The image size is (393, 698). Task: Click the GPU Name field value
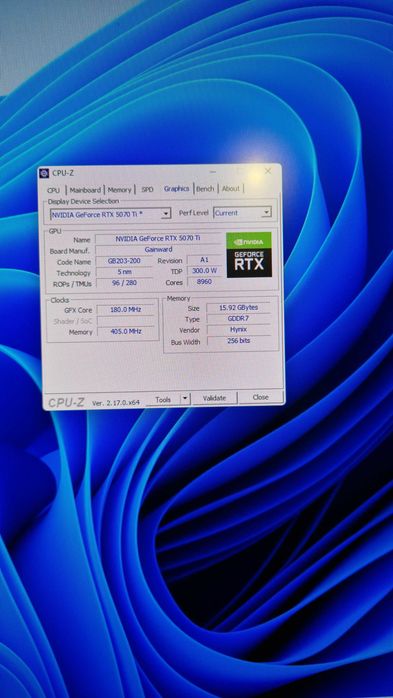click(x=158, y=239)
